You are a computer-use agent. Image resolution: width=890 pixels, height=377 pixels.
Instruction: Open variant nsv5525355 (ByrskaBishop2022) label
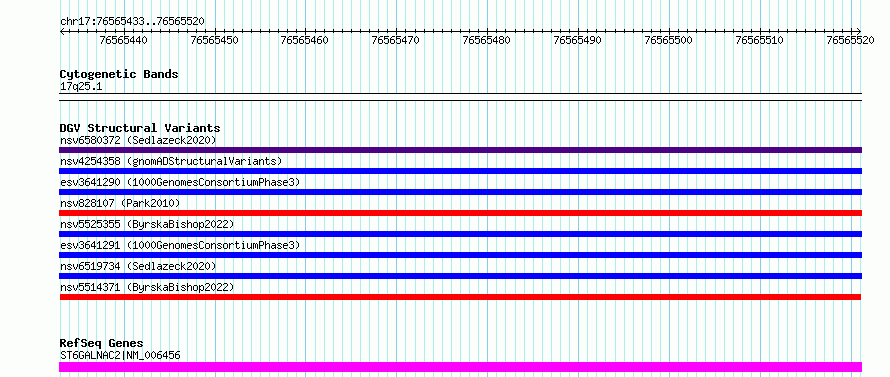pos(147,224)
